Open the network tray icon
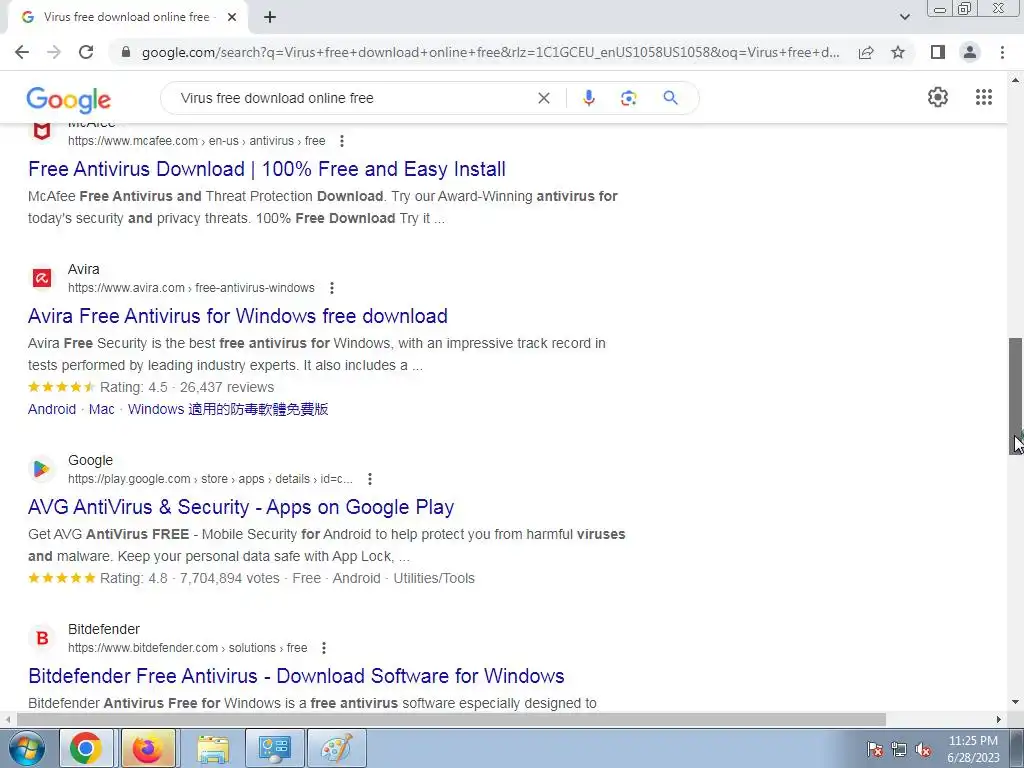The image size is (1024, 768). pyautogui.click(x=899, y=749)
